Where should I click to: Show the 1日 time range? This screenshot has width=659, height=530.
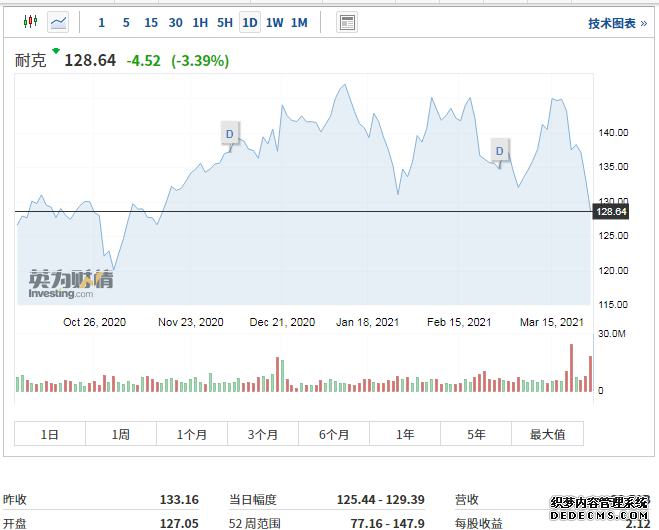click(x=50, y=434)
